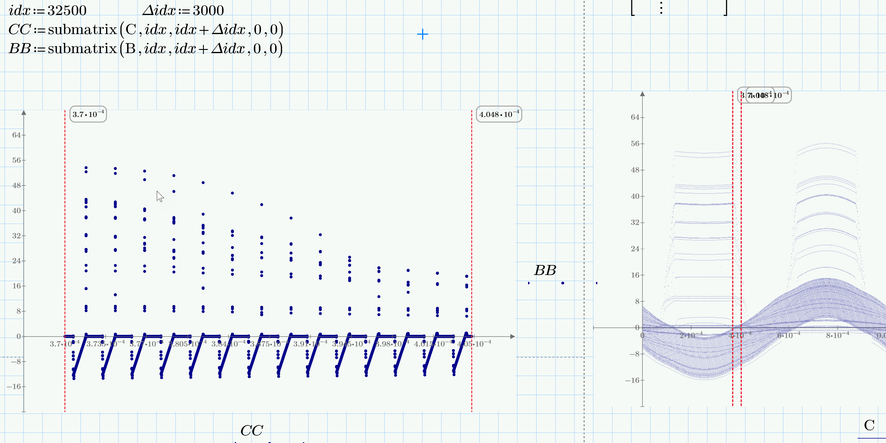Click the blue crosshair insertion cursor
The width and height of the screenshot is (886, 443).
[x=422, y=34]
